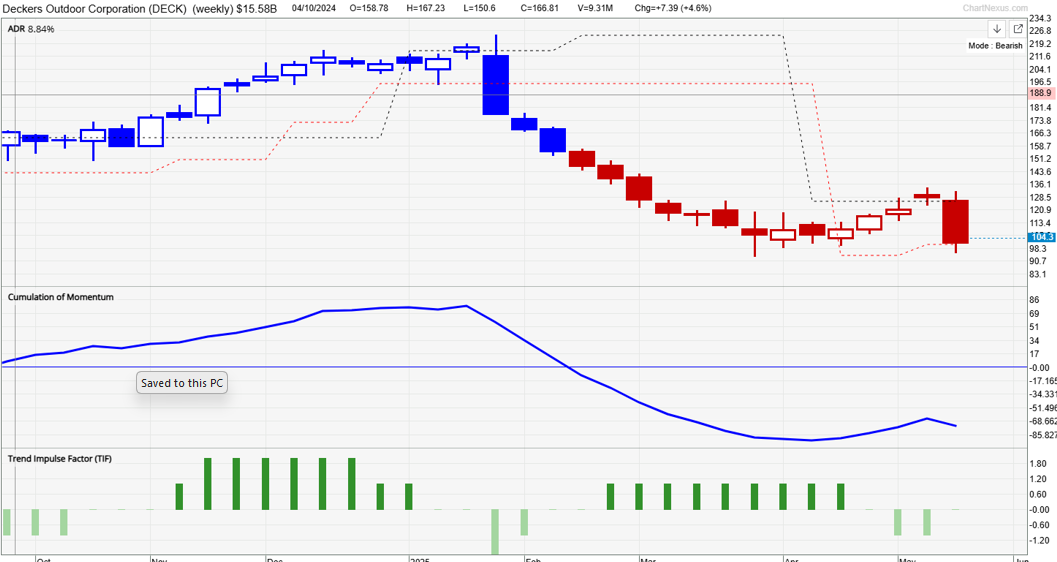Click the volume value 'V=9.31M'
Screen dimensions: 1057x562
[595, 8]
